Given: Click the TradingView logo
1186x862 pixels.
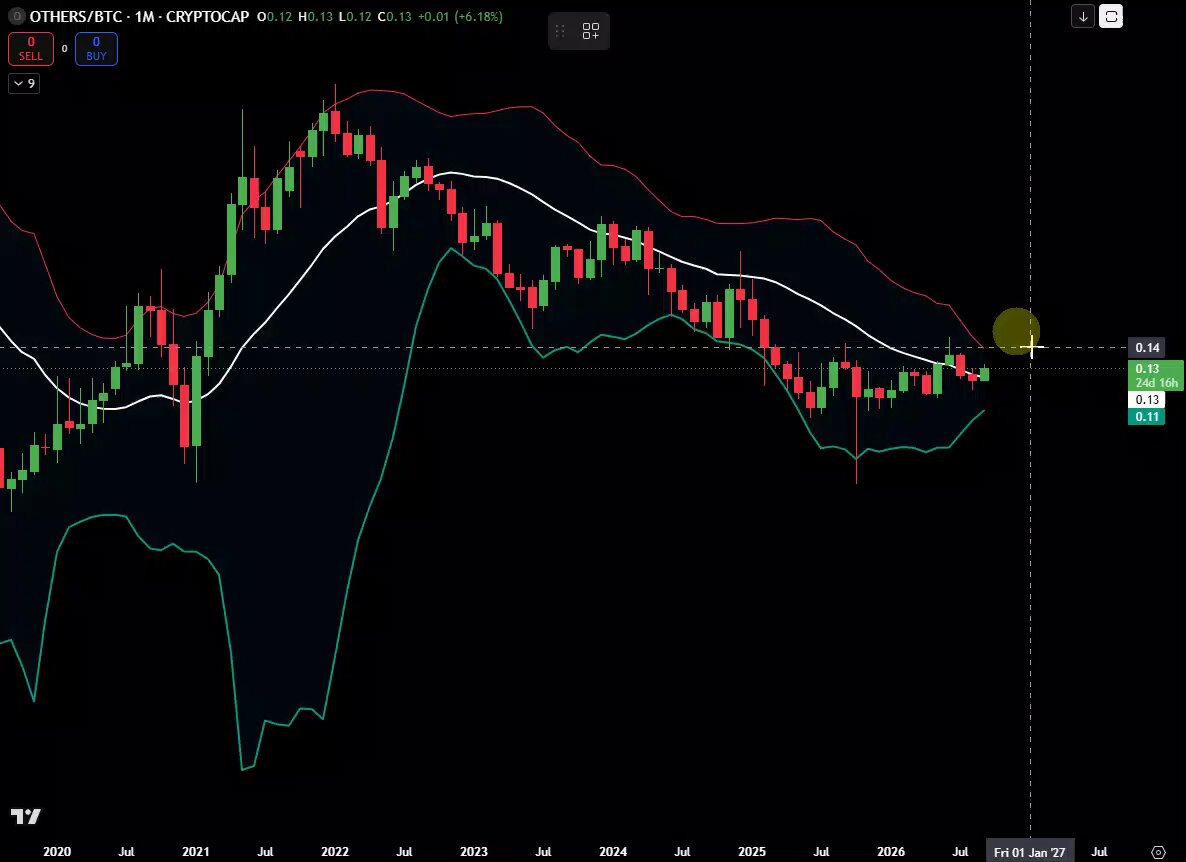Looking at the screenshot, I should click(x=26, y=816).
